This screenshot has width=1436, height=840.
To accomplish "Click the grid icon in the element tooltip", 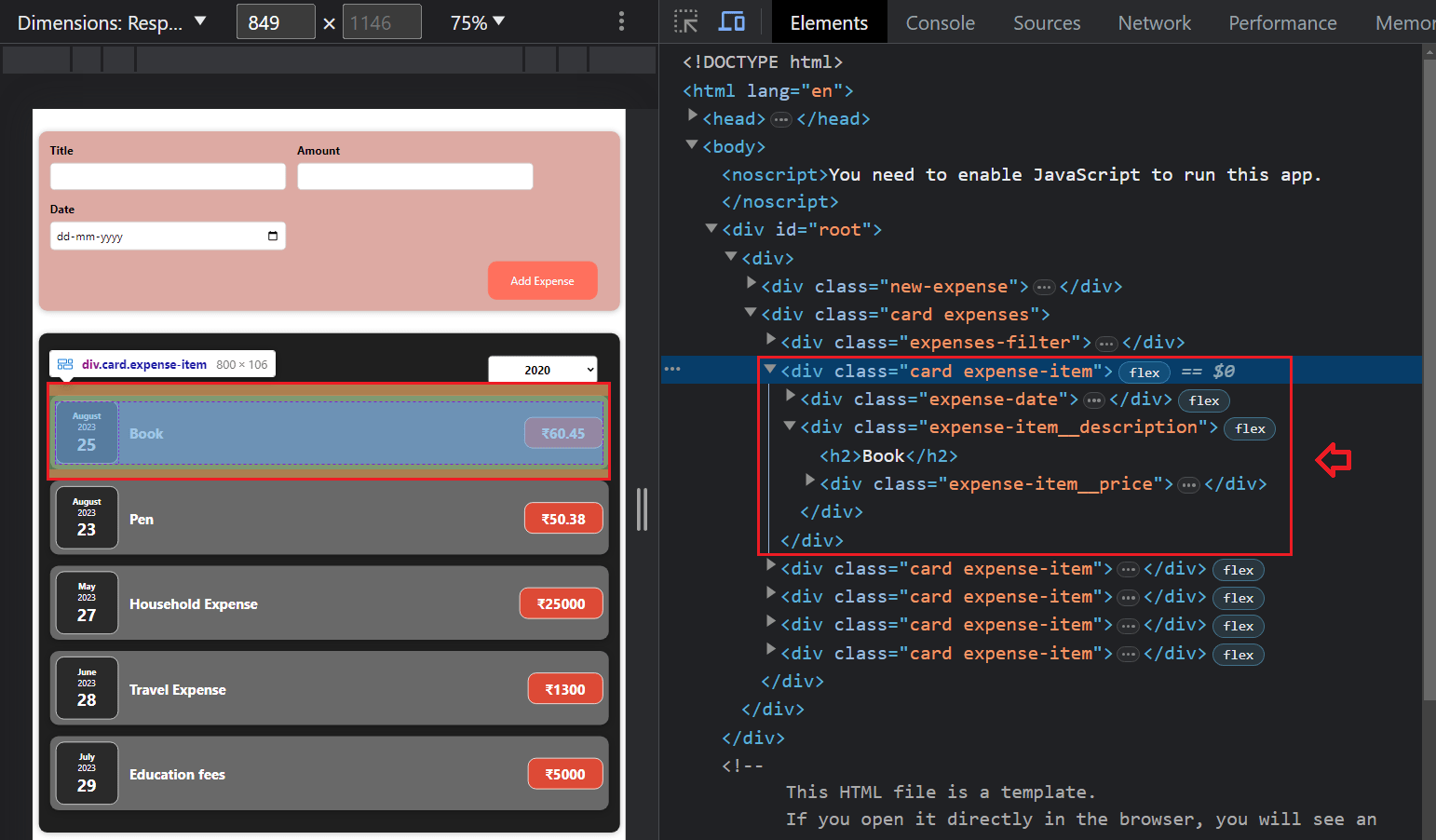I will pyautogui.click(x=63, y=363).
